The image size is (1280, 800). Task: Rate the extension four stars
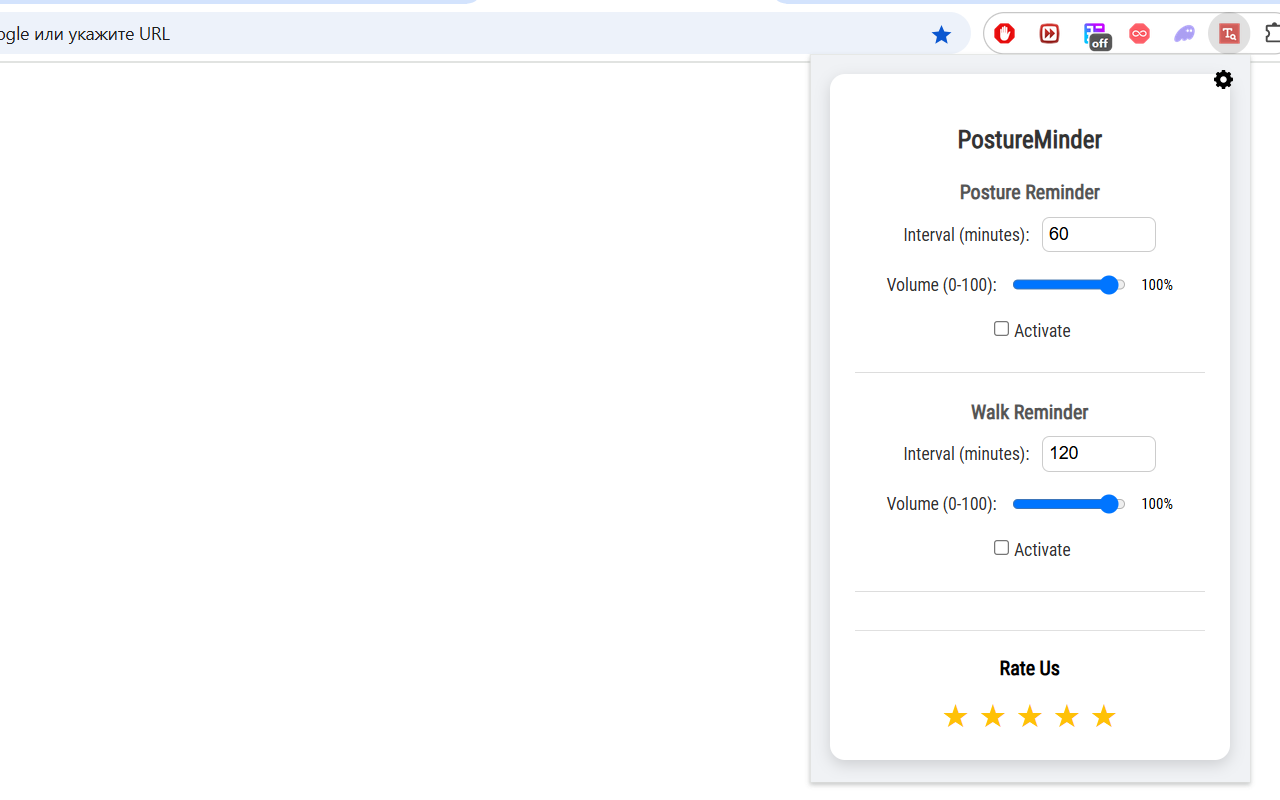(x=1067, y=716)
